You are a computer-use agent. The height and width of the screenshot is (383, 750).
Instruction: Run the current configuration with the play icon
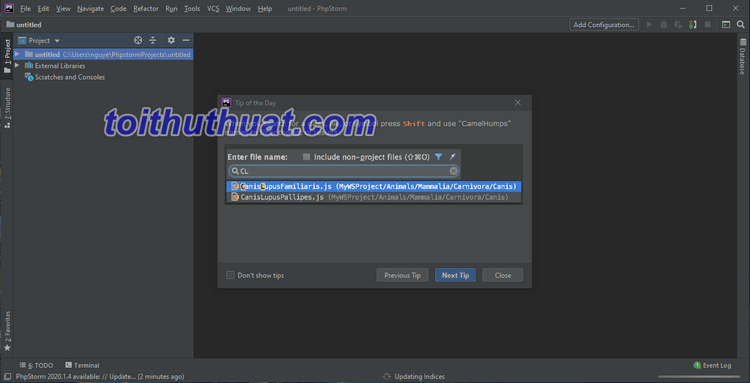tap(649, 25)
